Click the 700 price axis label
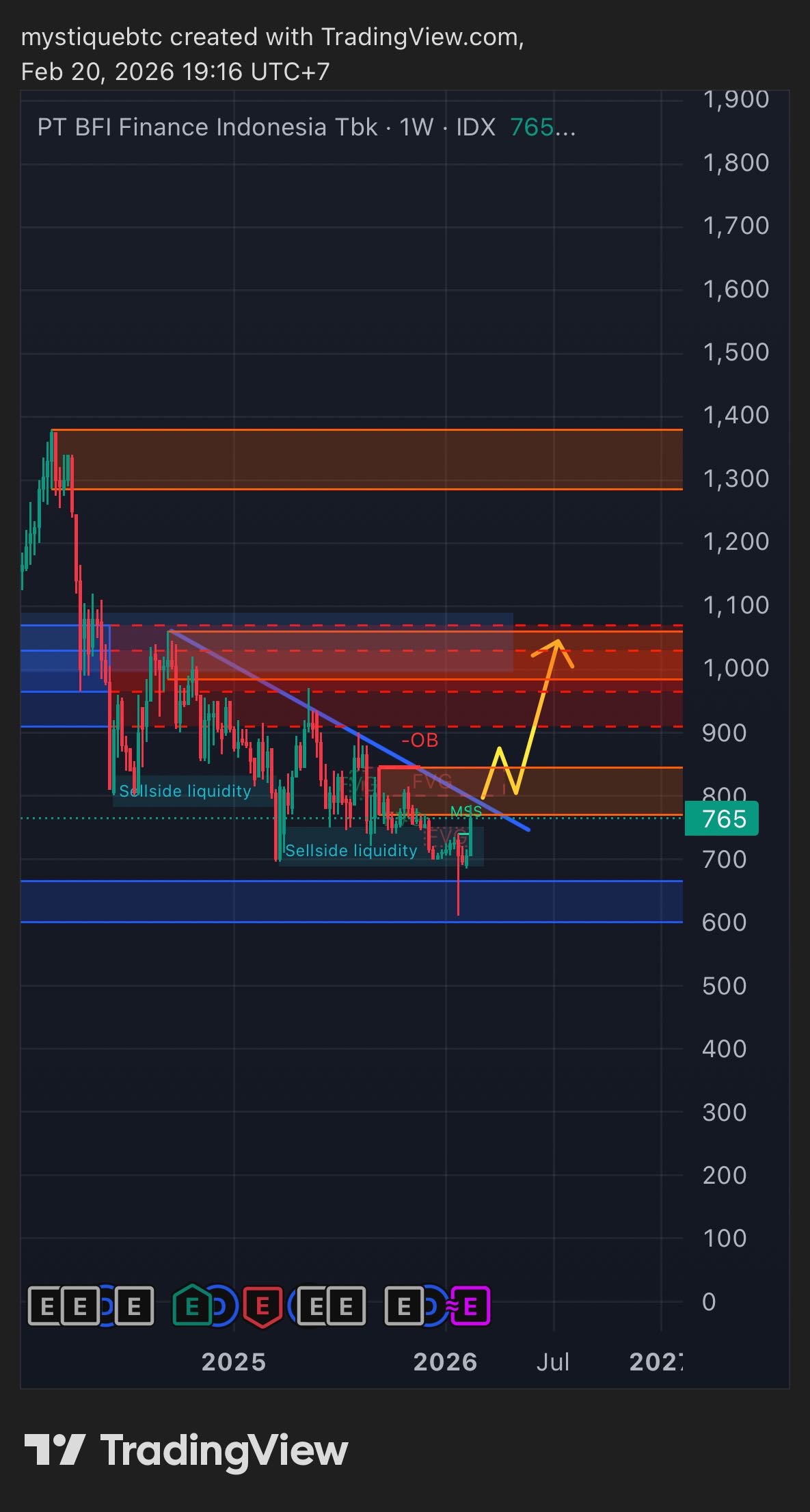 coord(725,859)
